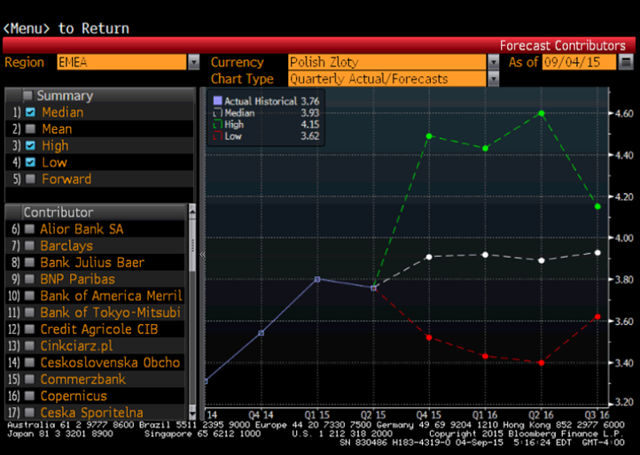Uncheck the Low checkbox

tap(30, 162)
